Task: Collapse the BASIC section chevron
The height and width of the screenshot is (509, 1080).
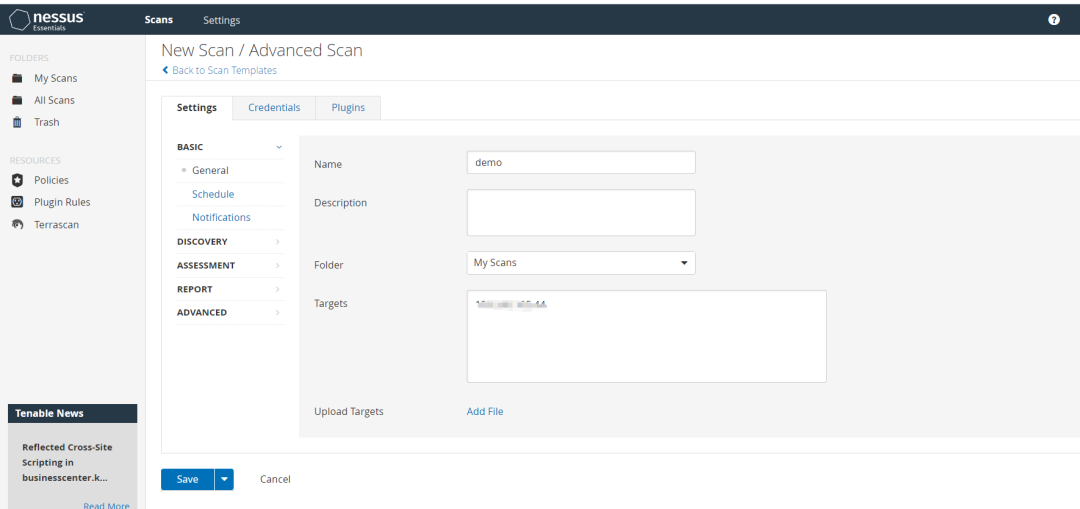Action: 278,147
